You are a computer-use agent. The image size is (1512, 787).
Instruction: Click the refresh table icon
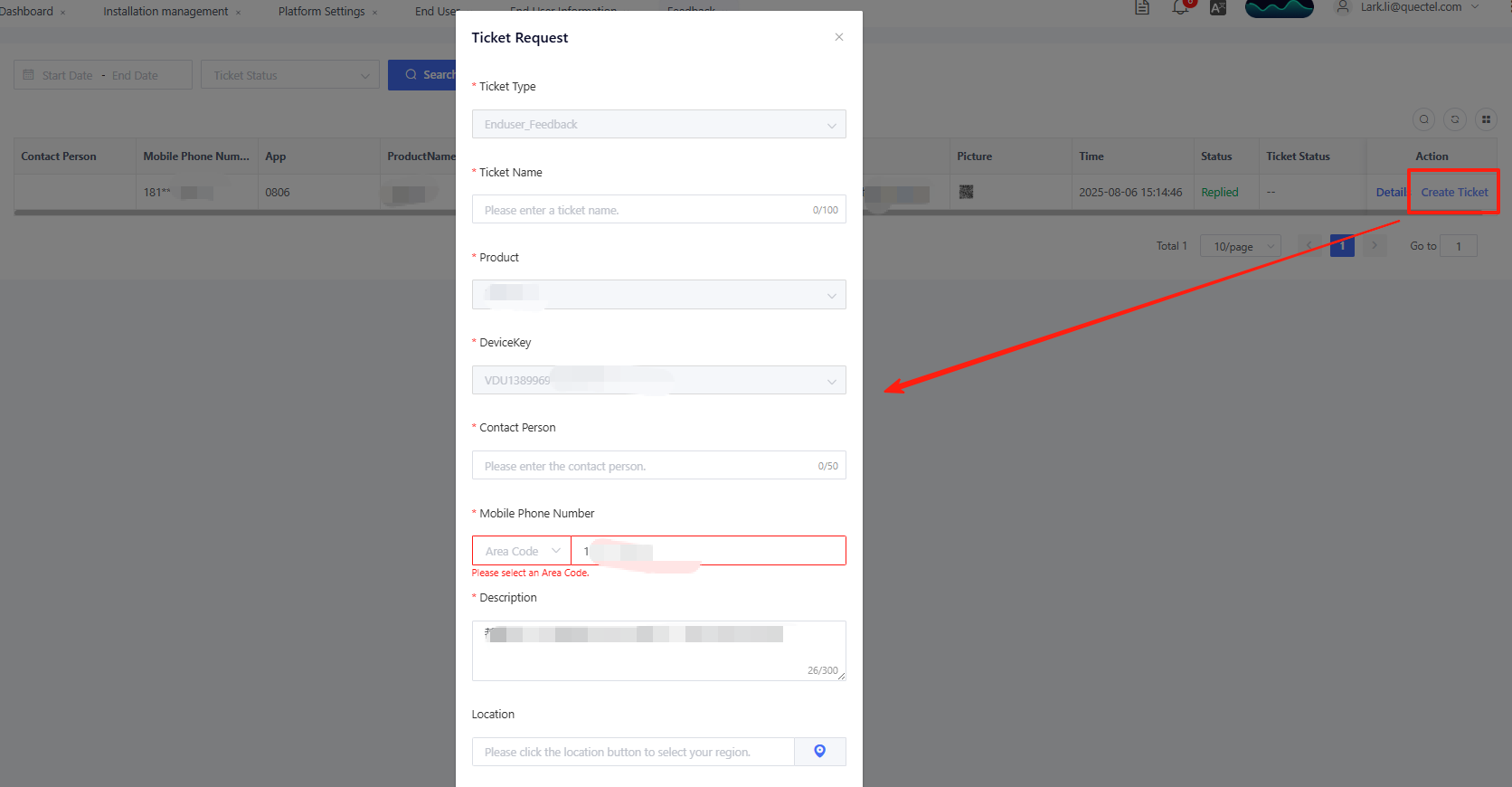coord(1455,119)
